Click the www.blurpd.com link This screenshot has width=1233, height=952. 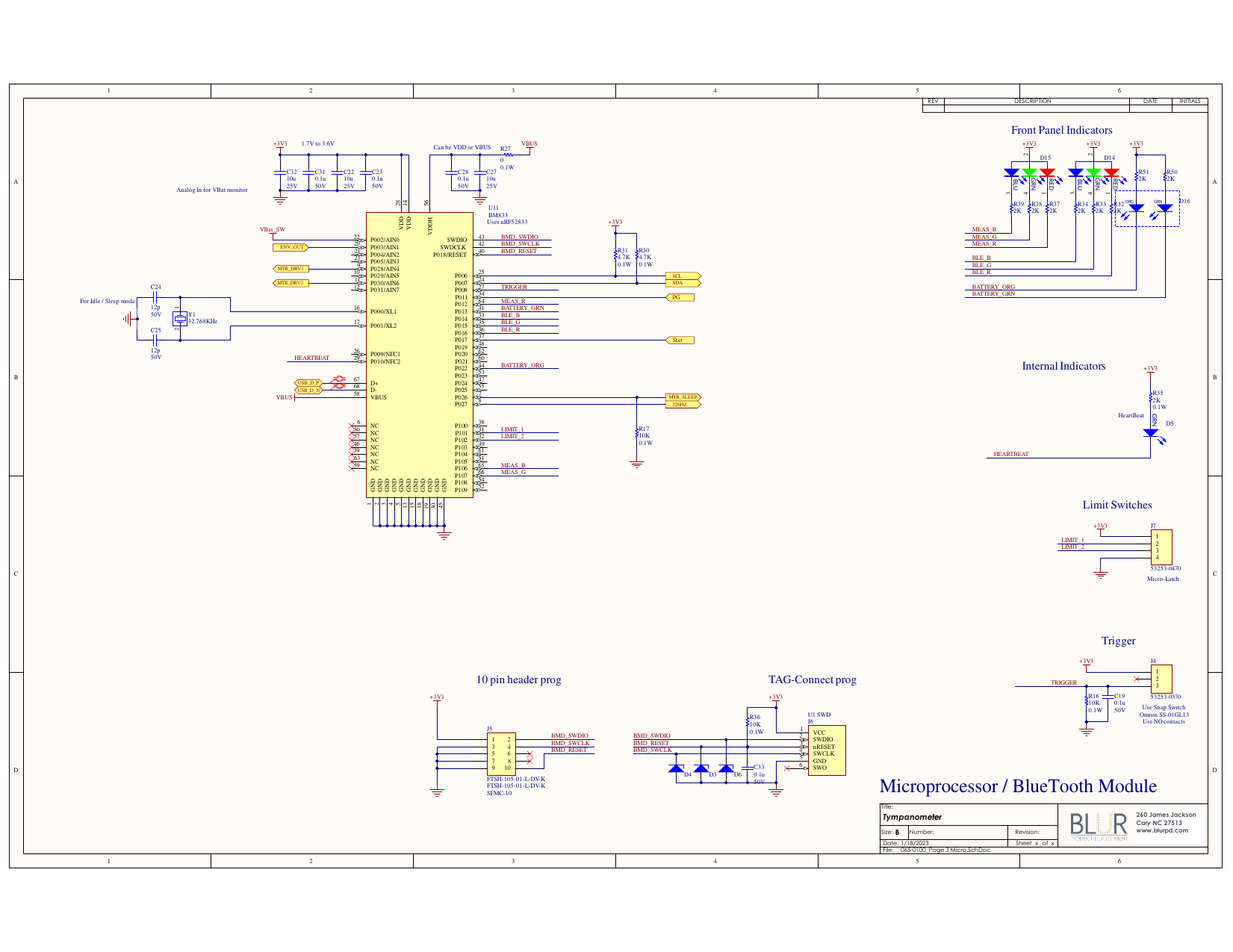1163,829
